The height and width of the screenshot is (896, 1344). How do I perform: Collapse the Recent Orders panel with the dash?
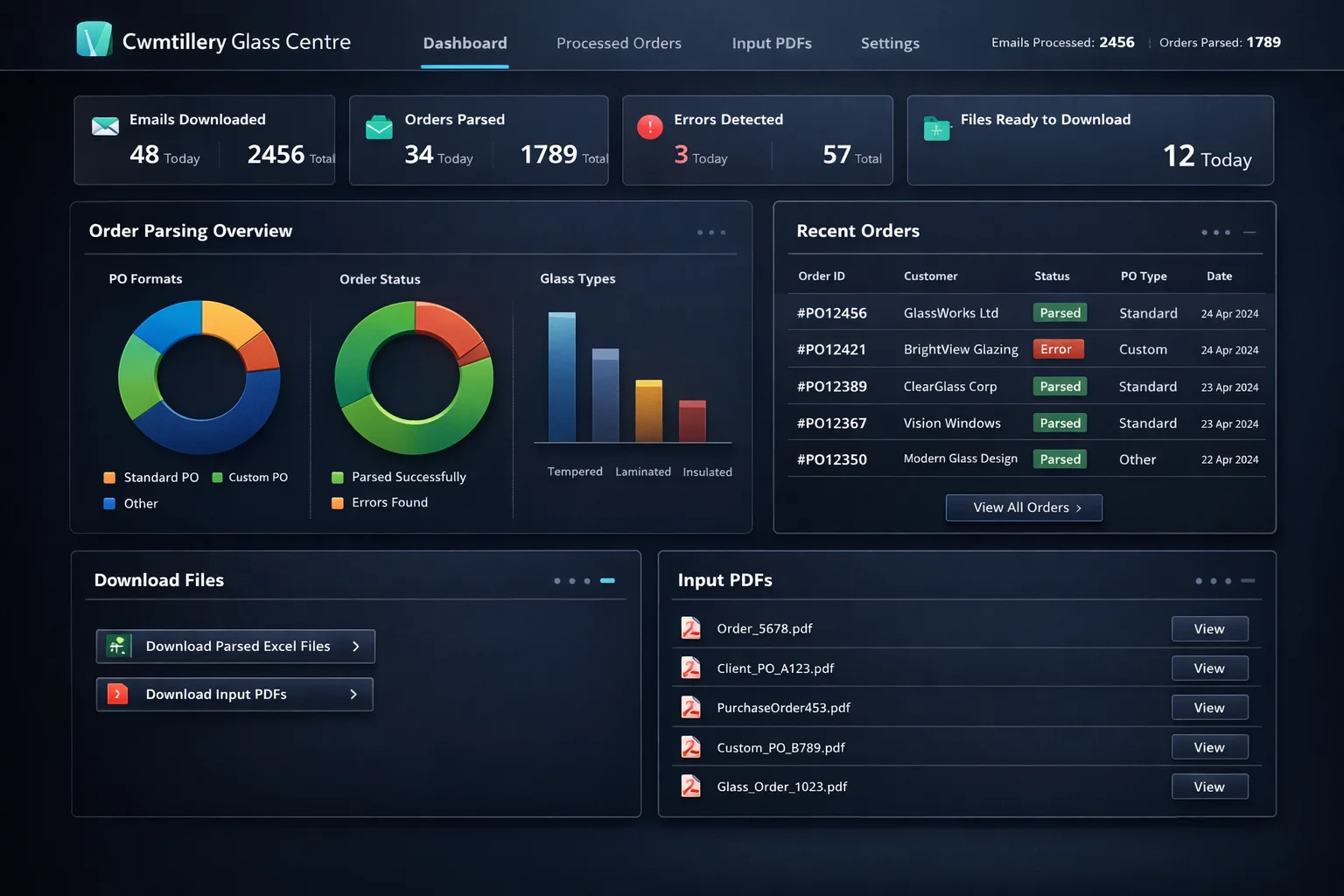click(1249, 233)
